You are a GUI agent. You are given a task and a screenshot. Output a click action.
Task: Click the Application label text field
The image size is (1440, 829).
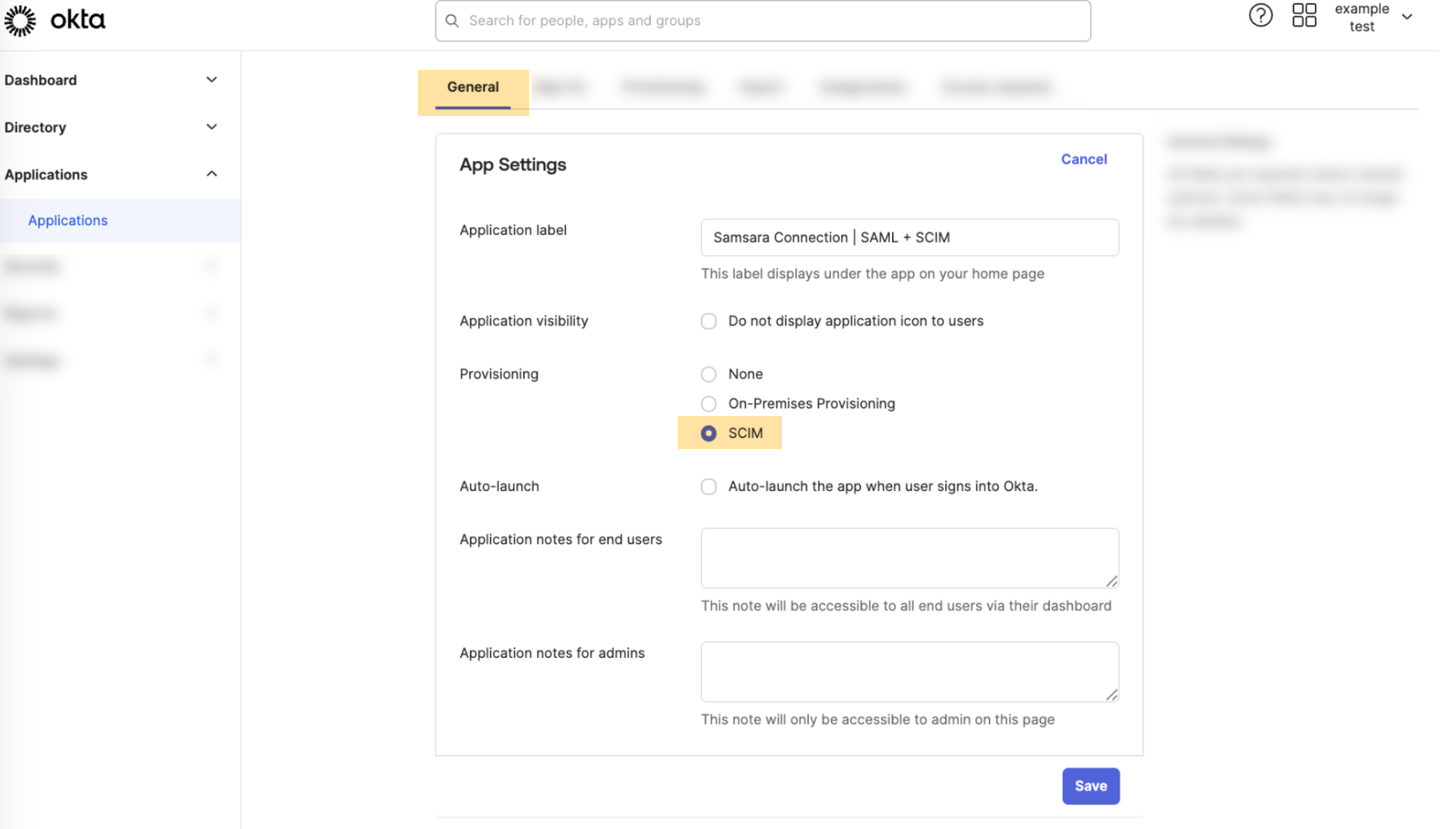pyautogui.click(x=909, y=238)
